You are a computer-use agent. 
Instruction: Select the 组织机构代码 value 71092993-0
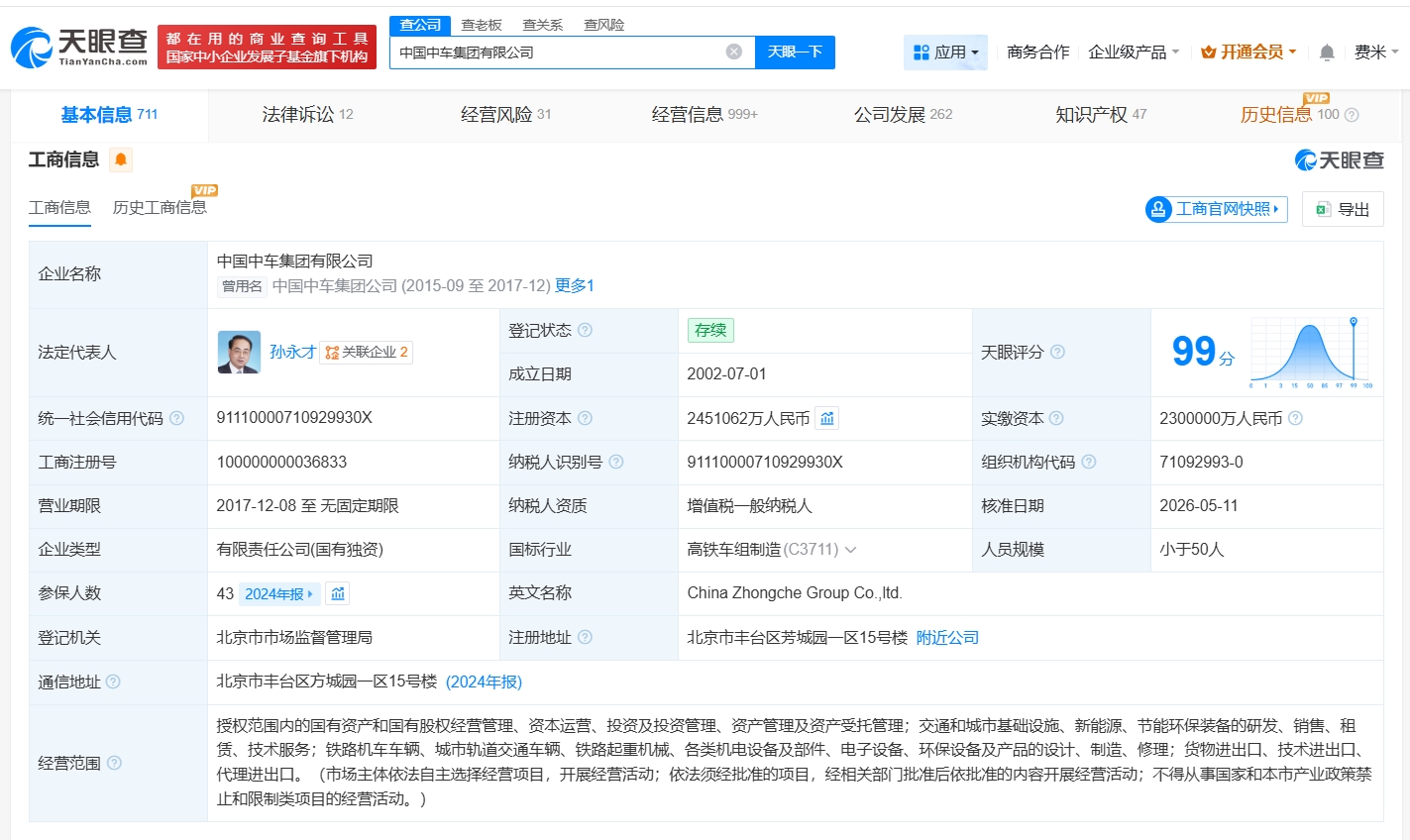pyautogui.click(x=1201, y=462)
